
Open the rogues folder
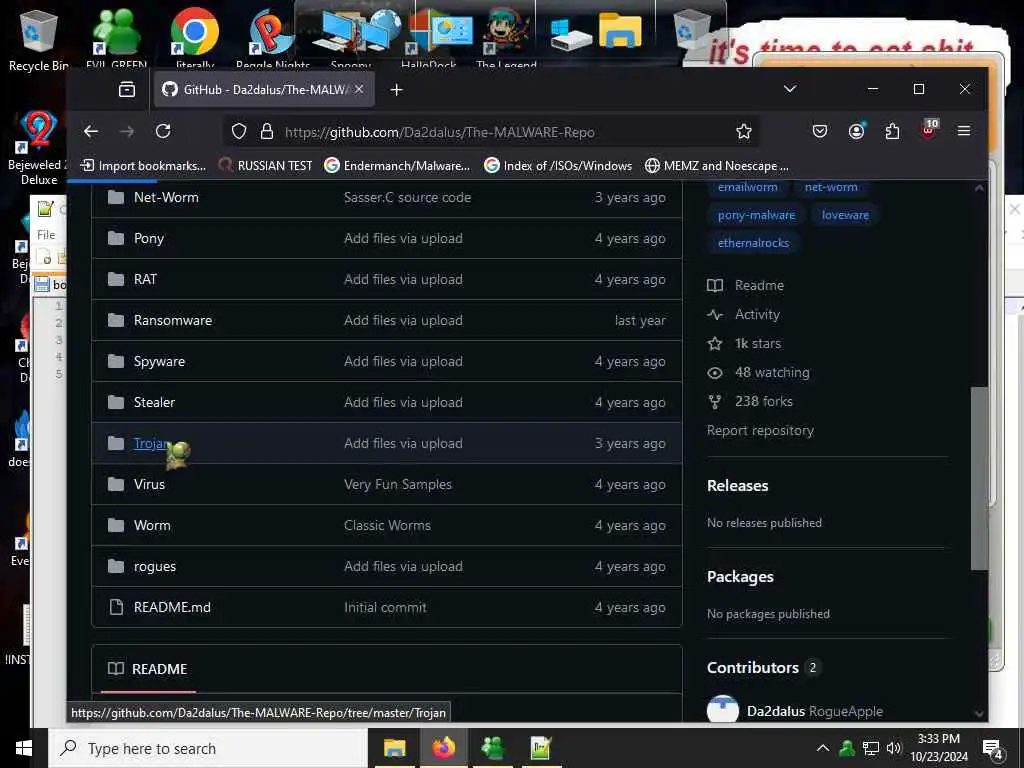tap(155, 567)
